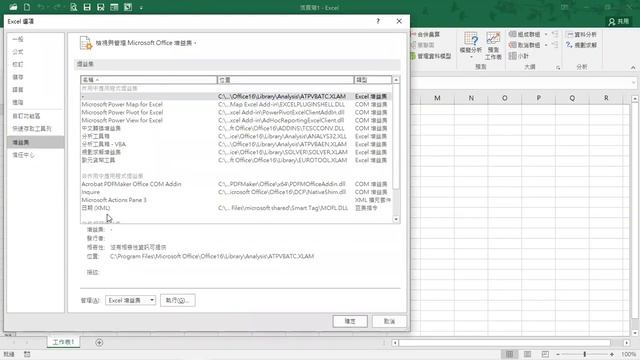Select Microsoft Actions Pane 3 row

(x=236, y=200)
